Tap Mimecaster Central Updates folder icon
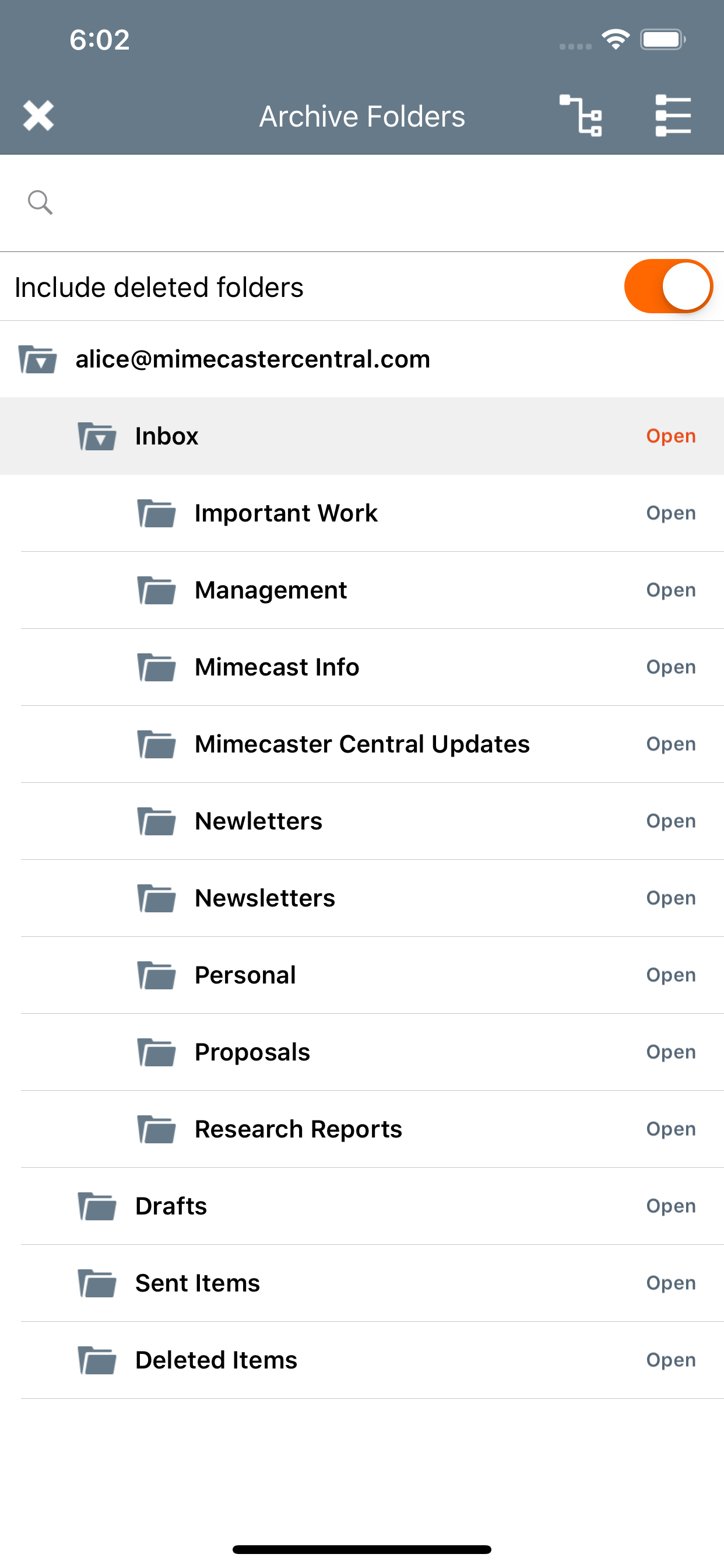The width and height of the screenshot is (724, 1568). pyautogui.click(x=156, y=744)
